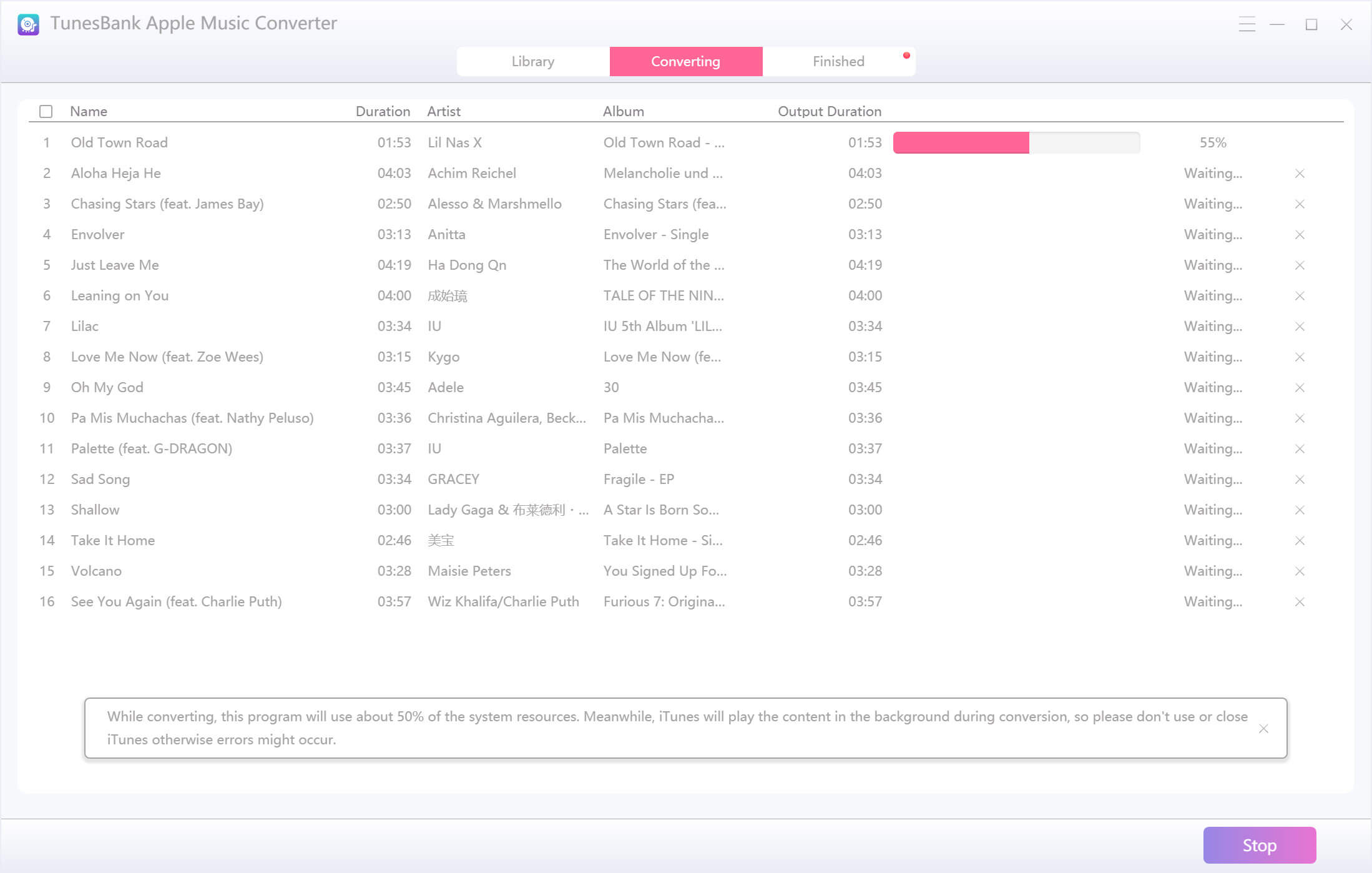Click artist name Kygo
Screen dimensions: 1372x873
pos(444,357)
